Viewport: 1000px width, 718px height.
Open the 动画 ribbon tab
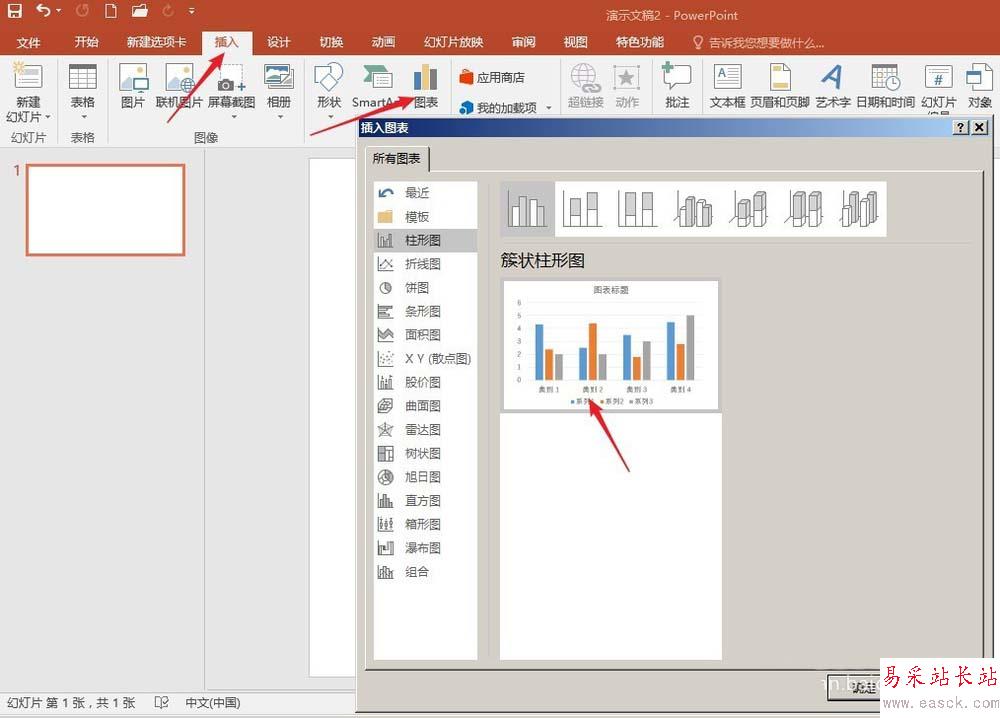click(383, 42)
